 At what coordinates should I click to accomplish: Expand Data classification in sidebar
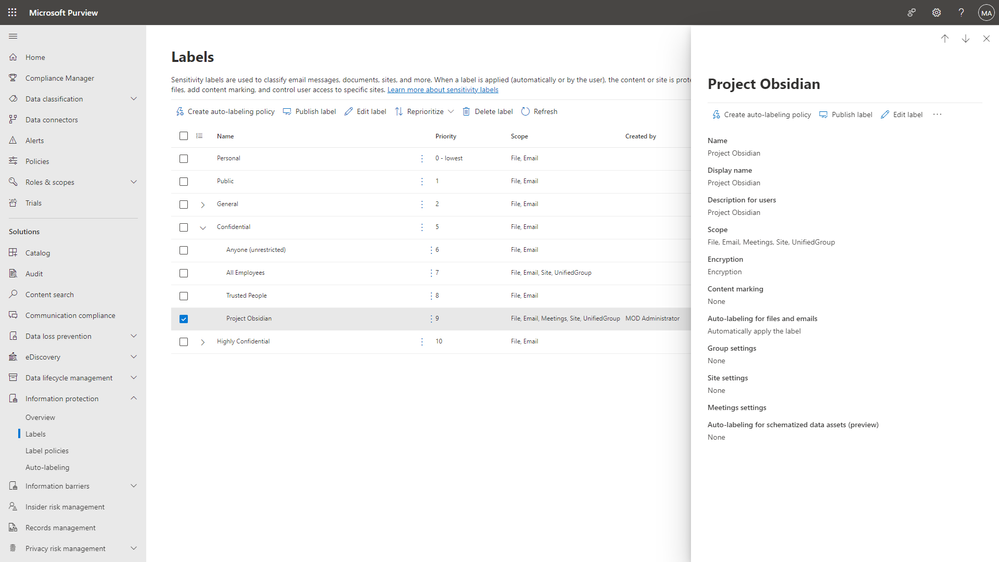click(x=134, y=99)
